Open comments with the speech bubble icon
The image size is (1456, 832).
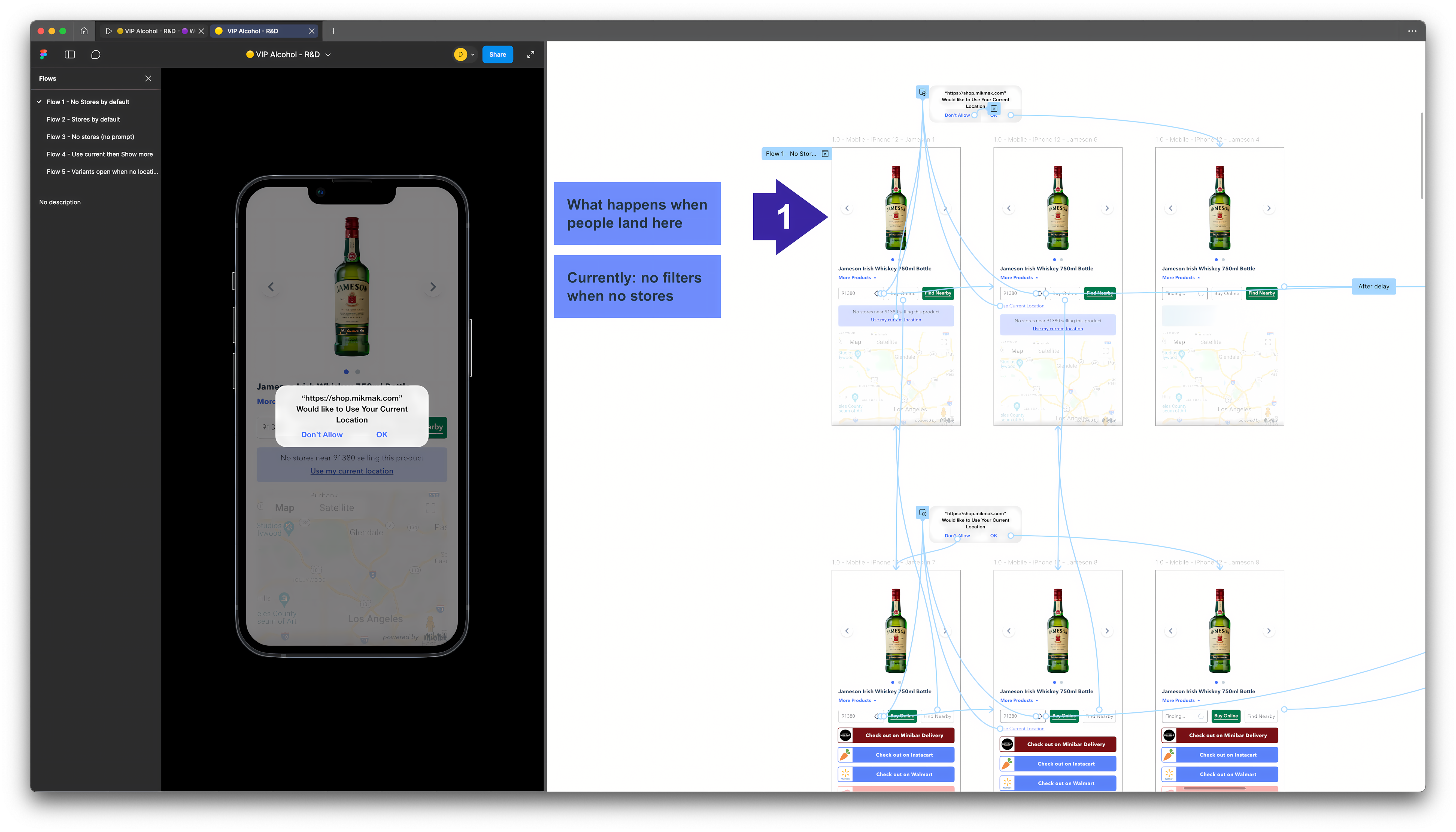(95, 54)
